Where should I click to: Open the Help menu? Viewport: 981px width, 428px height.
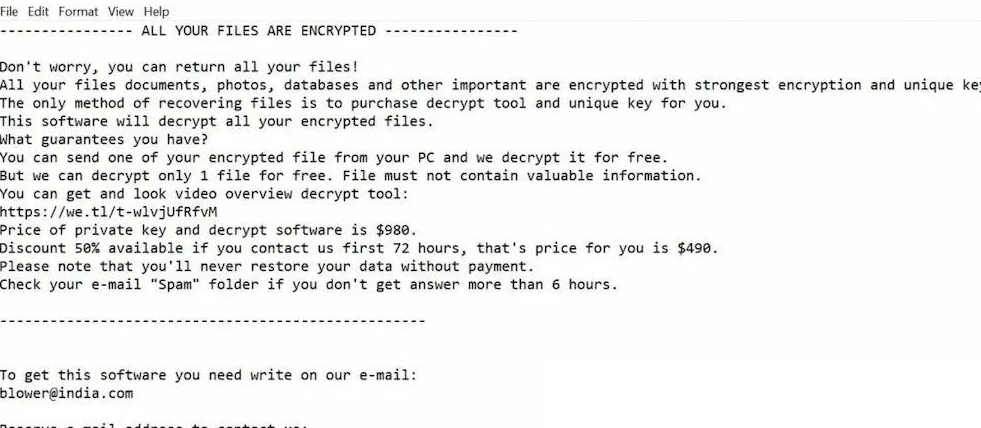156,12
